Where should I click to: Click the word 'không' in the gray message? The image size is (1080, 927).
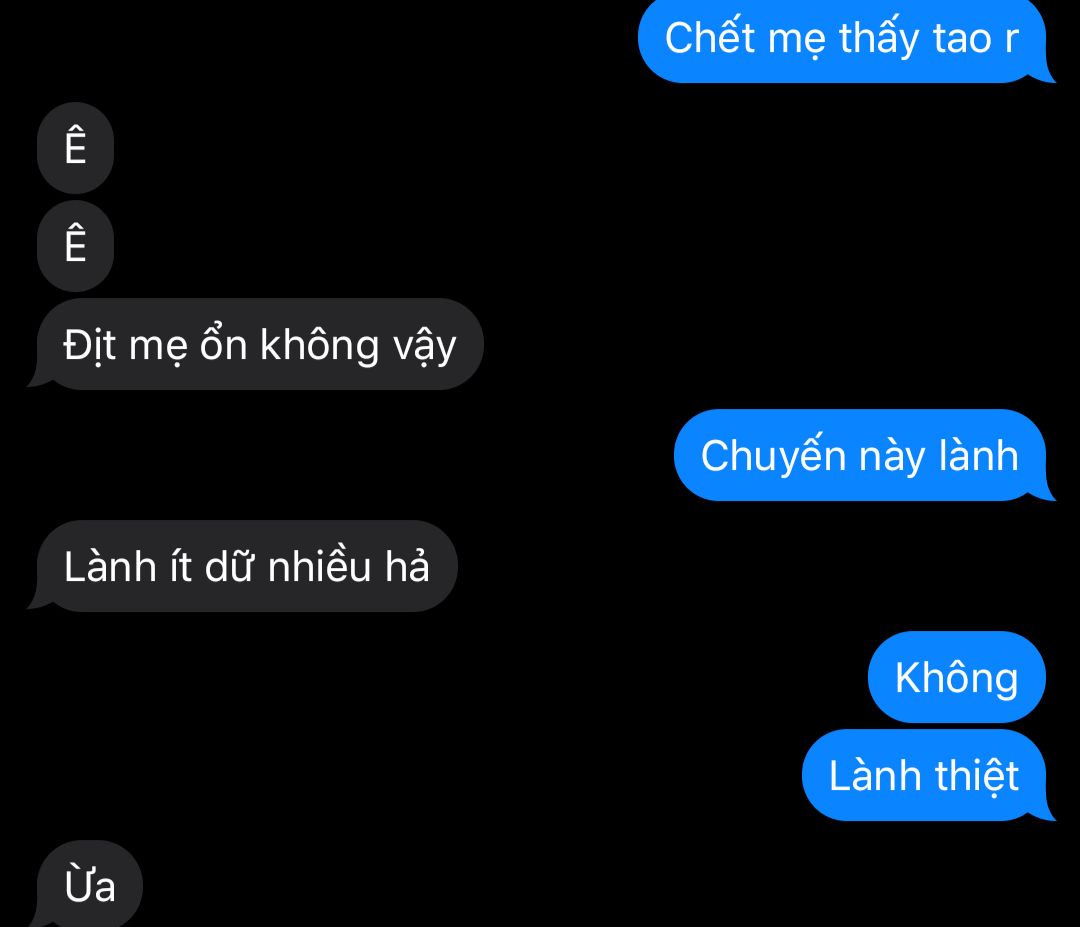320,344
